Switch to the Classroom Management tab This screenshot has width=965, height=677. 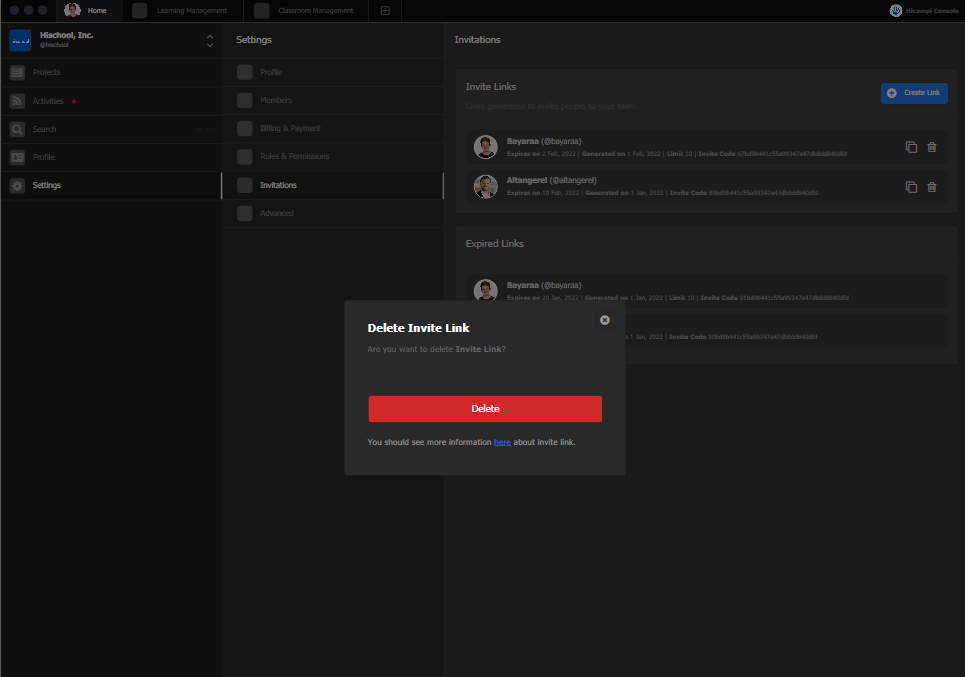[315, 11]
